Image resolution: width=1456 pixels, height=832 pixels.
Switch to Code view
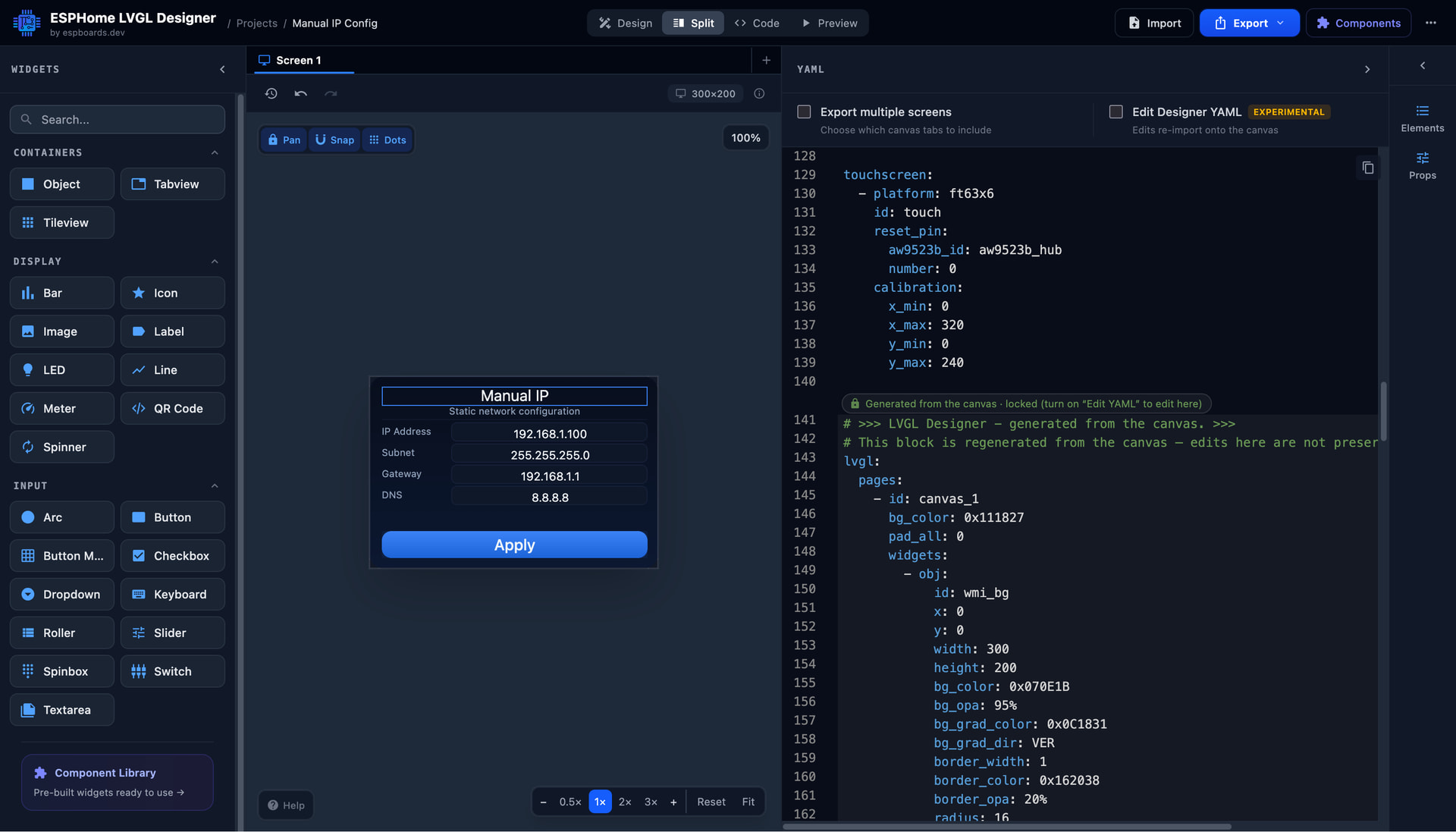coord(757,23)
